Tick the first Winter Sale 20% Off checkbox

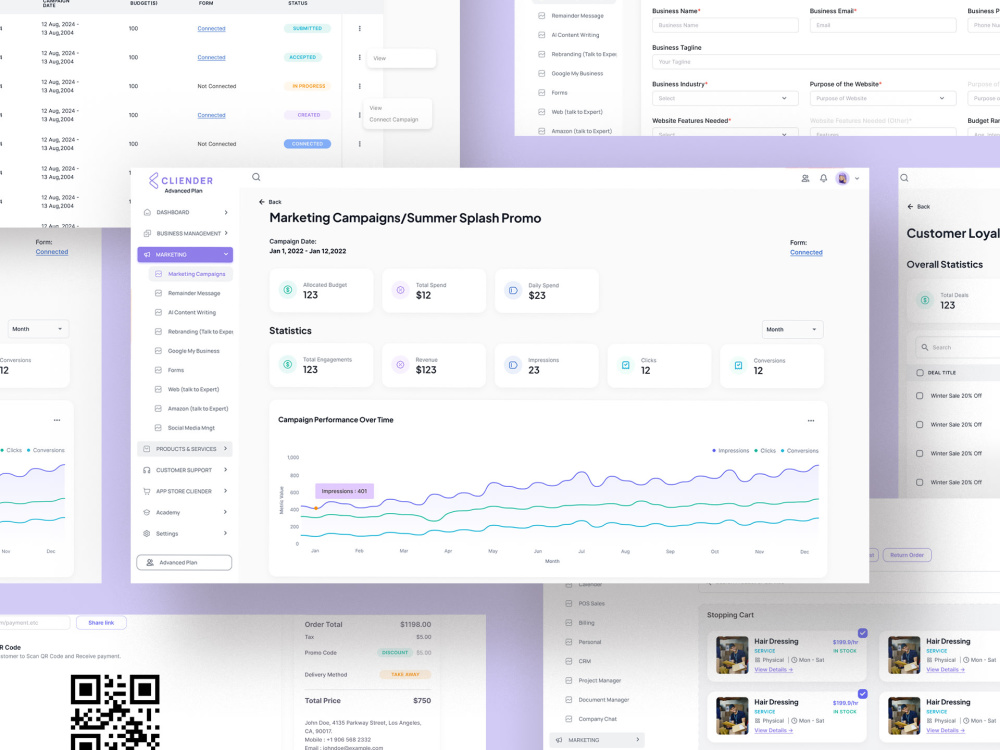pyautogui.click(x=920, y=395)
